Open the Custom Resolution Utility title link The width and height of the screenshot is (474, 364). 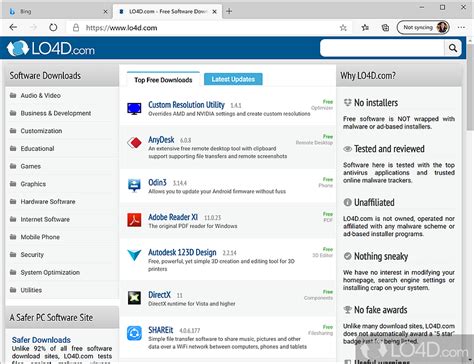tap(186, 105)
